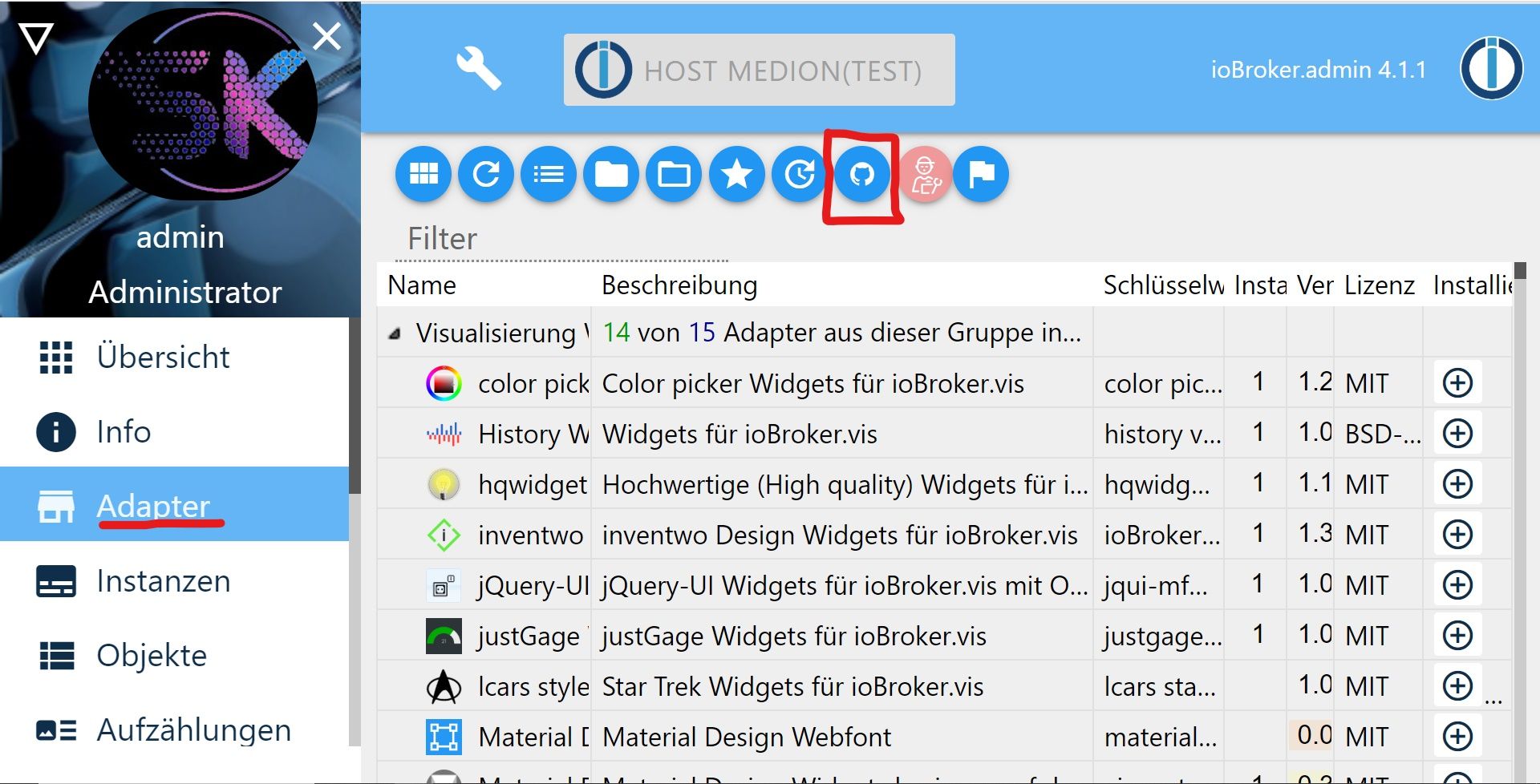
Task: Add instance of Material Design Webfont
Action: tap(1457, 736)
